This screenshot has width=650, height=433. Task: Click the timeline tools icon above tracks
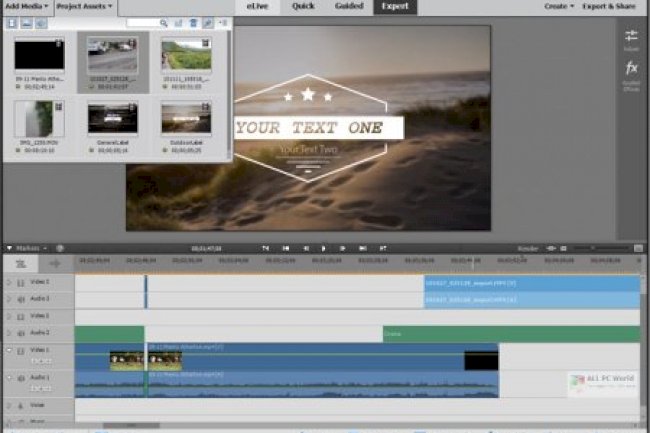20,262
